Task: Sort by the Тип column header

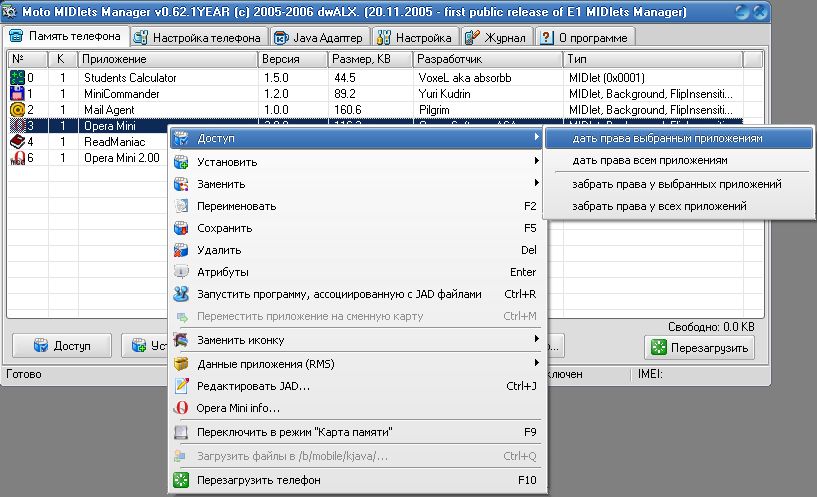Action: pyautogui.click(x=652, y=59)
